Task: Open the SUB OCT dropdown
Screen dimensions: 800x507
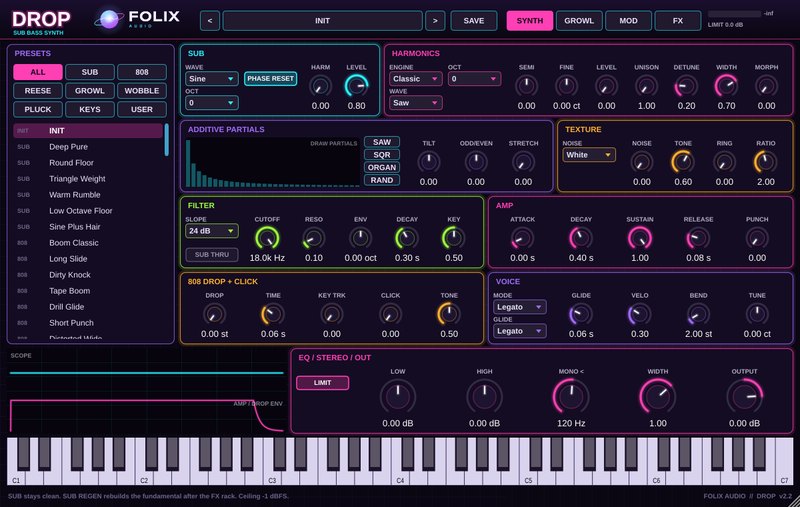Action: (211, 103)
